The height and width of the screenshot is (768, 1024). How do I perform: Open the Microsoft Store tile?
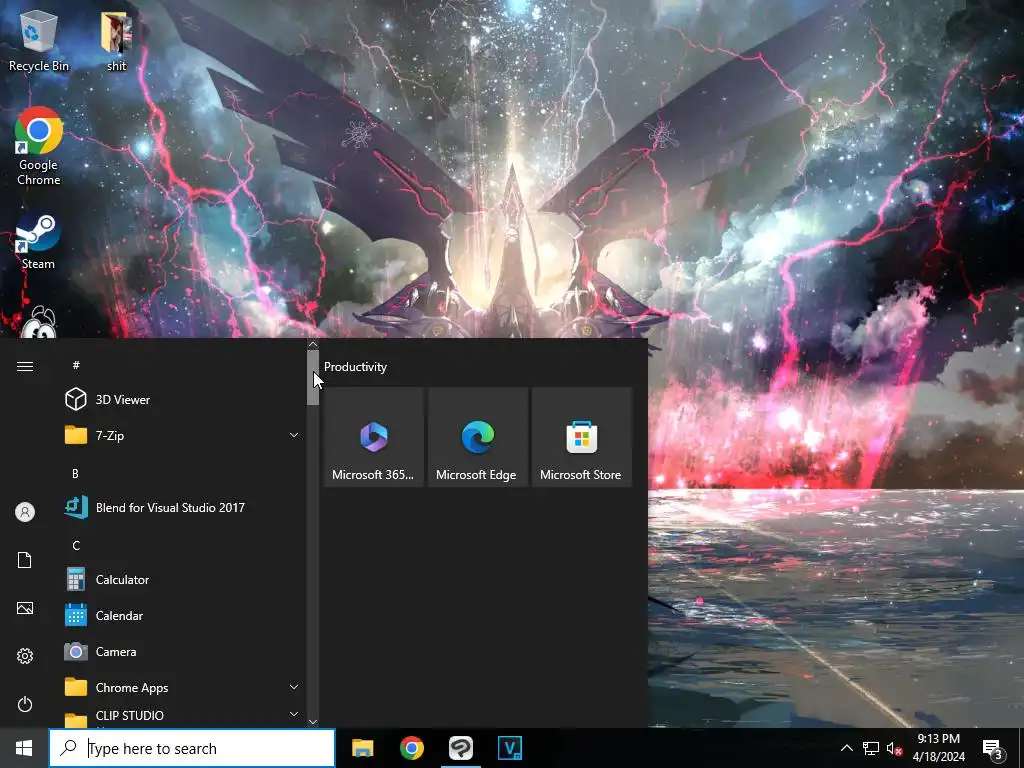[582, 437]
